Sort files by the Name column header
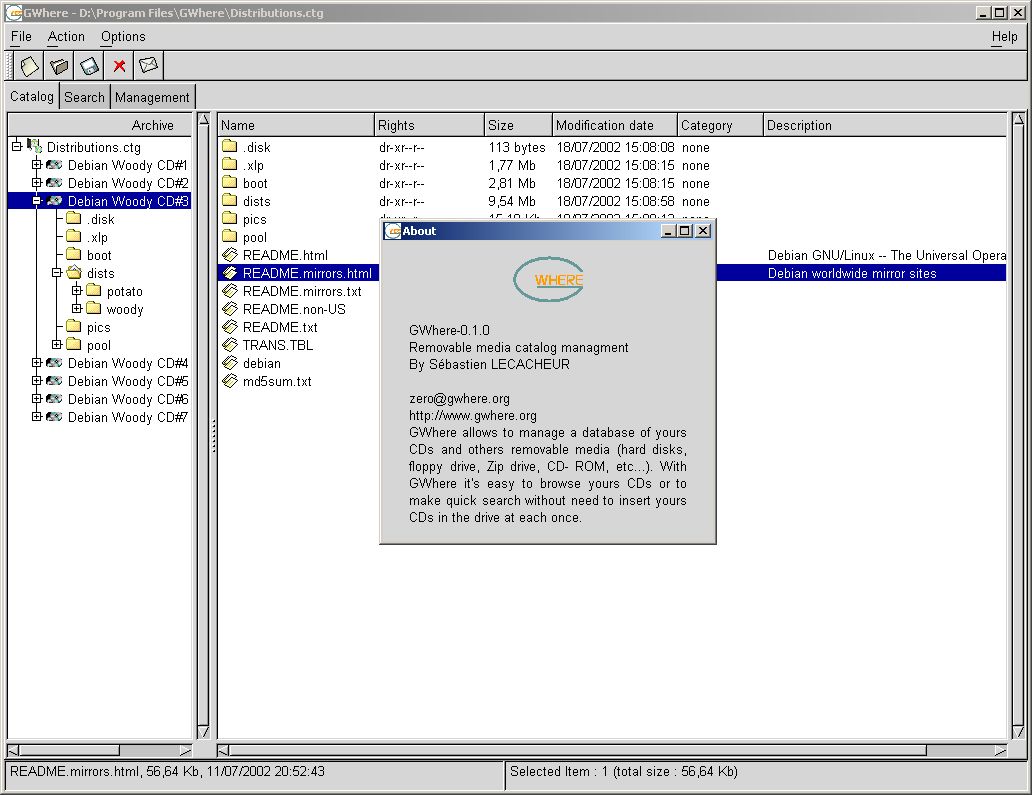Image resolution: width=1032 pixels, height=795 pixels. 296,125
